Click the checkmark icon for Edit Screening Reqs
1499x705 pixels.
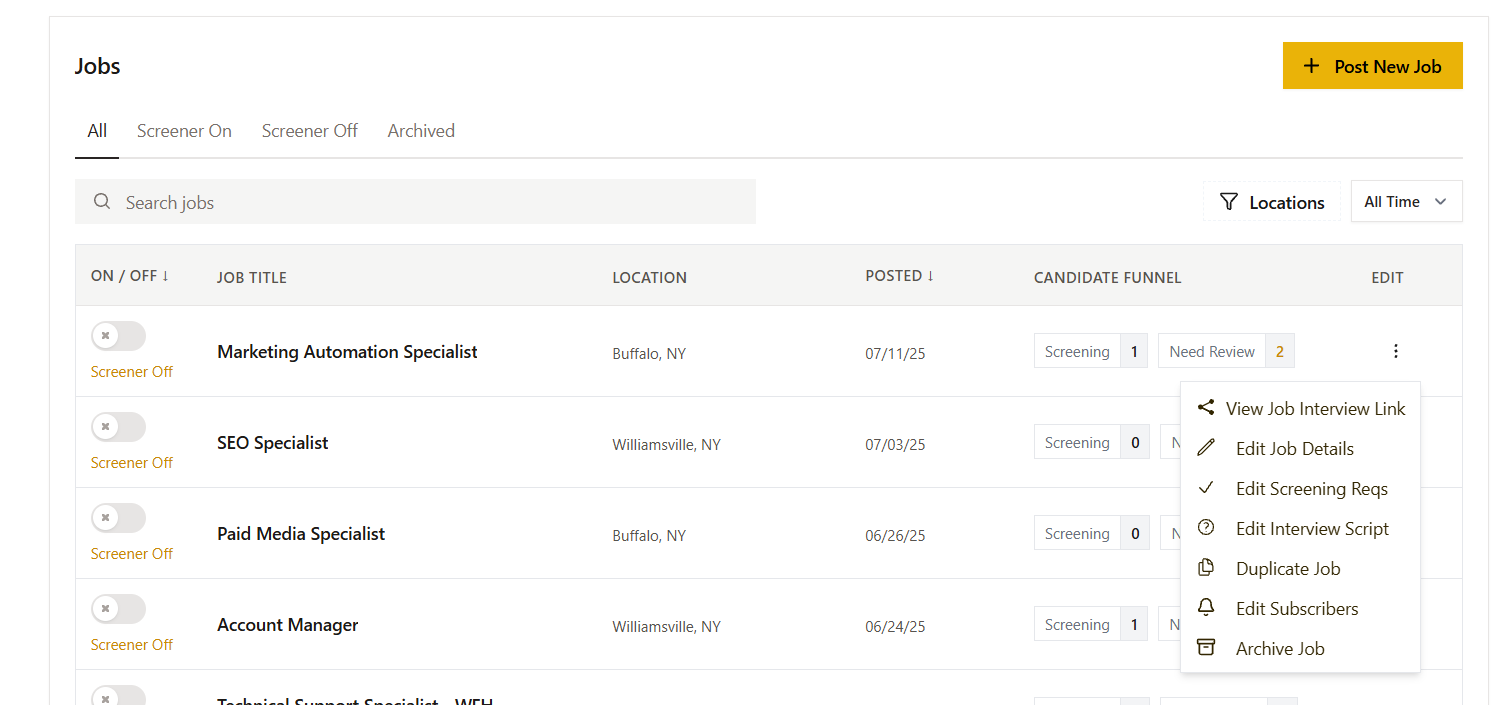click(1206, 488)
